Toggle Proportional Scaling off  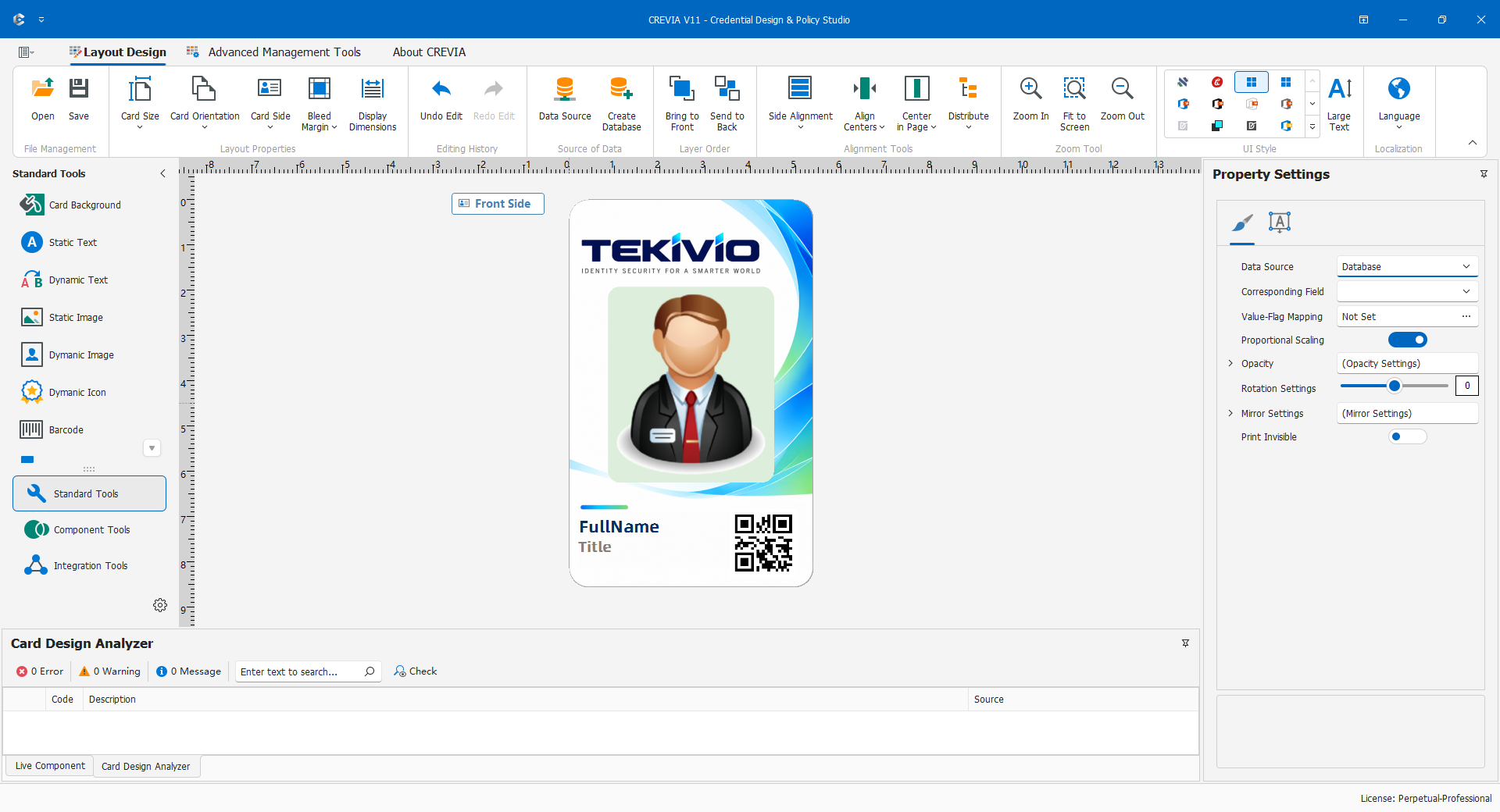(x=1408, y=340)
